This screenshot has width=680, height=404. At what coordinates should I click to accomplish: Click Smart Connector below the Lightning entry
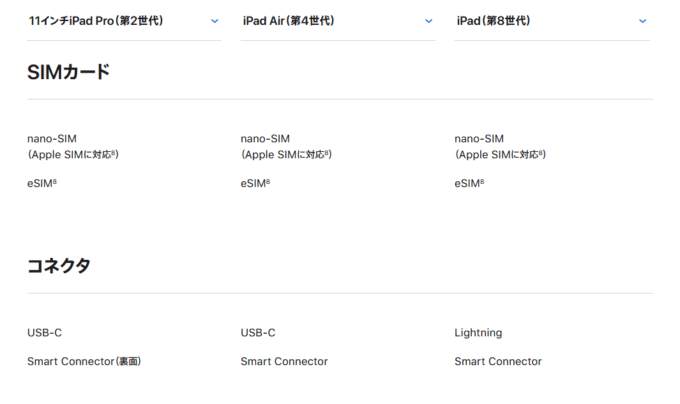tap(498, 362)
